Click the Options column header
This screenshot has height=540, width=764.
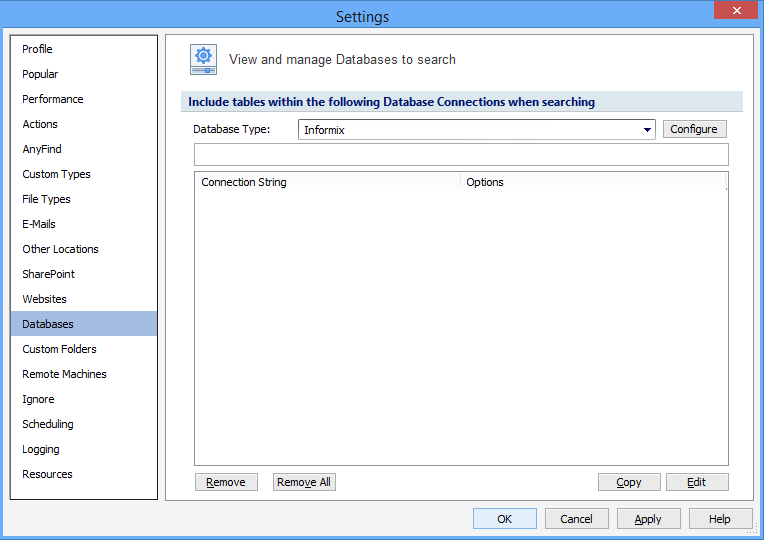point(592,182)
